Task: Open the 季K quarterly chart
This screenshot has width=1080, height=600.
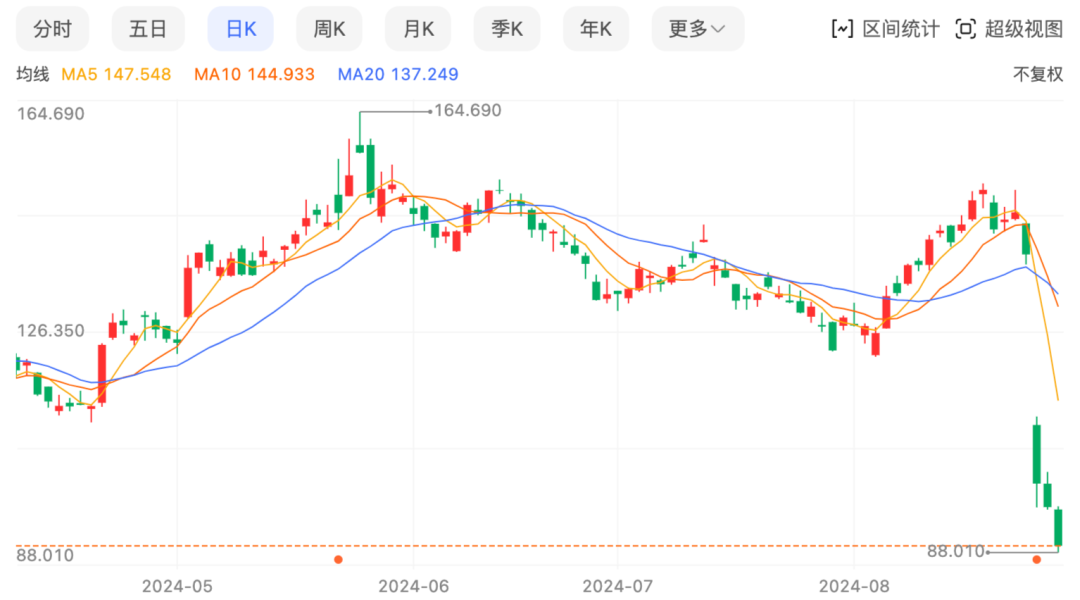Action: pyautogui.click(x=507, y=29)
